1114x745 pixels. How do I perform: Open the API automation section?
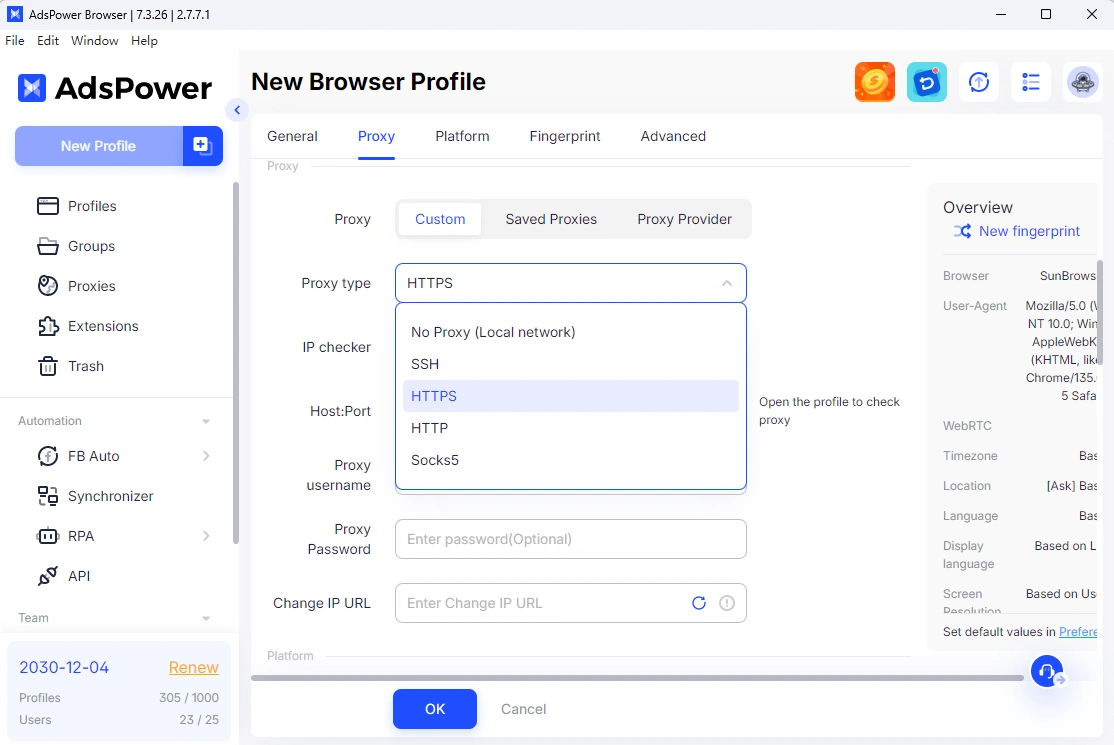[x=80, y=576]
